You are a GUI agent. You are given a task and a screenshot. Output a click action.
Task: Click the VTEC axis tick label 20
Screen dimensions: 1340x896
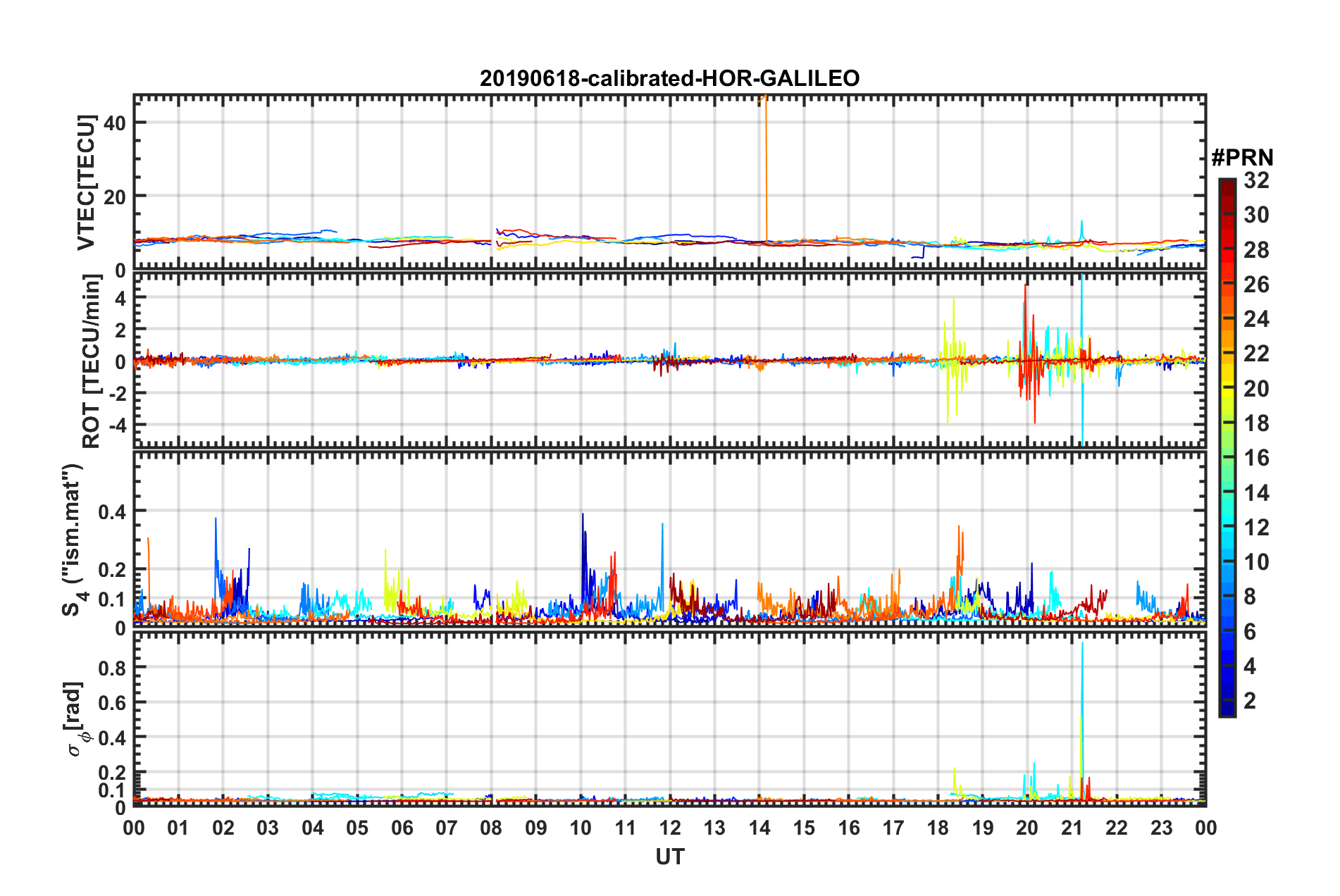tap(115, 197)
